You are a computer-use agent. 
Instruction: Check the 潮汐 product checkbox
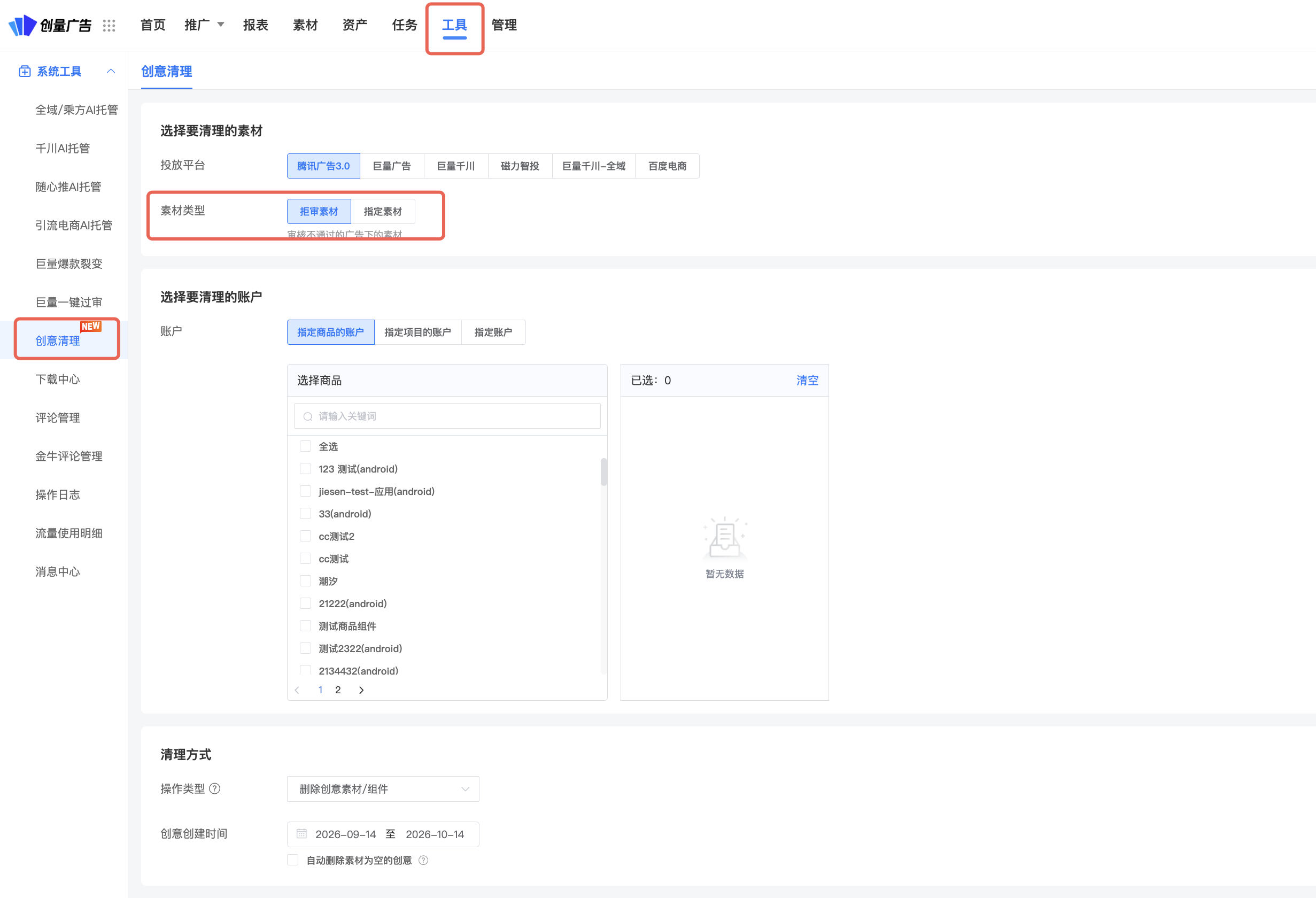pyautogui.click(x=305, y=581)
